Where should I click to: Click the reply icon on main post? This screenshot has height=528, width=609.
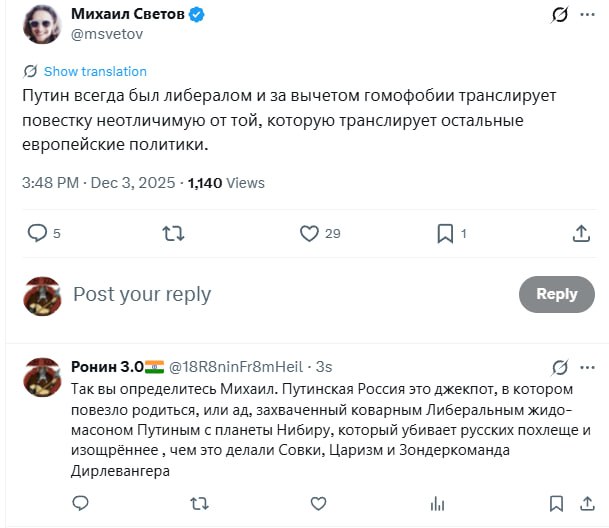(38, 233)
